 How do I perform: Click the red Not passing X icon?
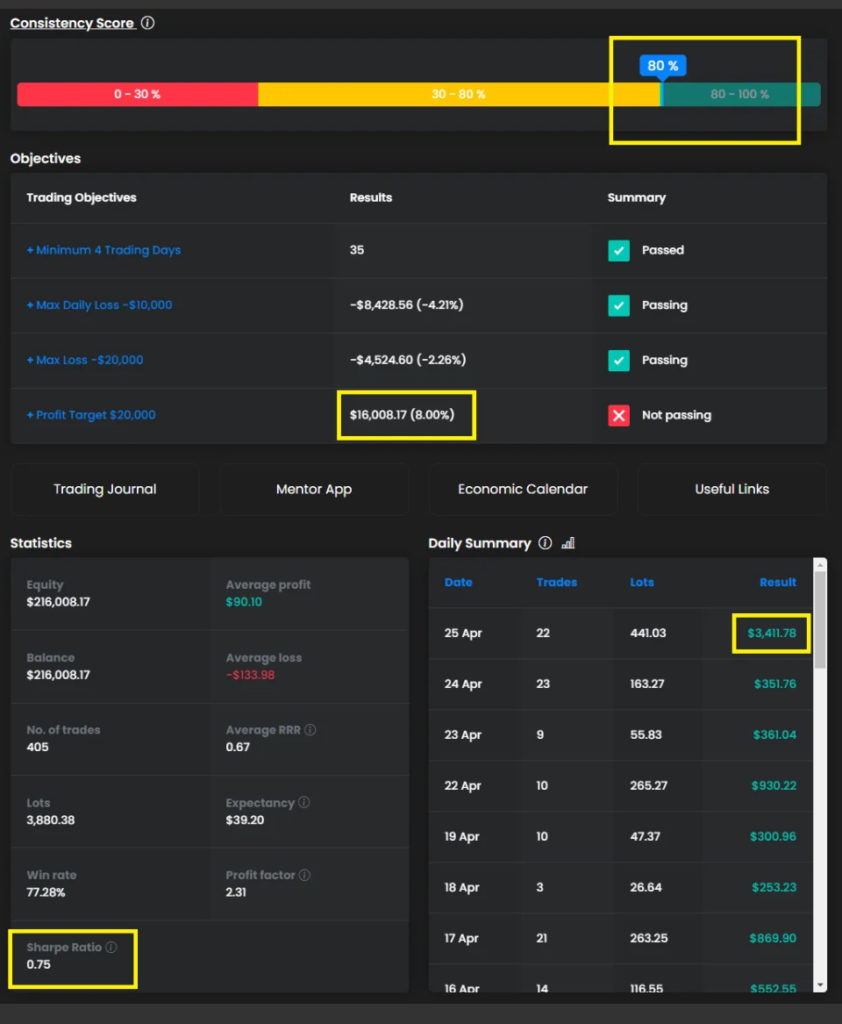point(619,415)
